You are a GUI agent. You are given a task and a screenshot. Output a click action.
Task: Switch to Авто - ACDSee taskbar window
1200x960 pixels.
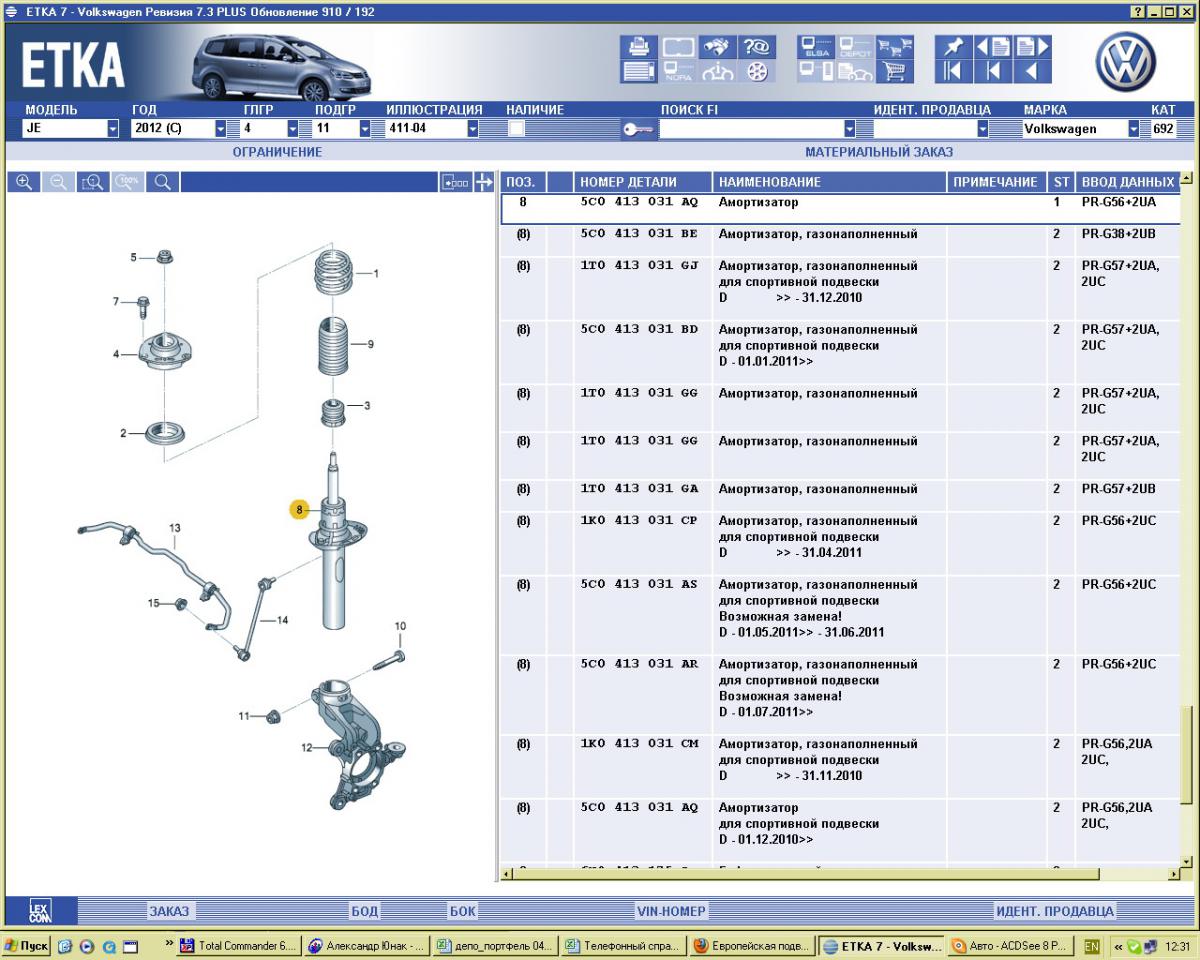click(x=1010, y=946)
